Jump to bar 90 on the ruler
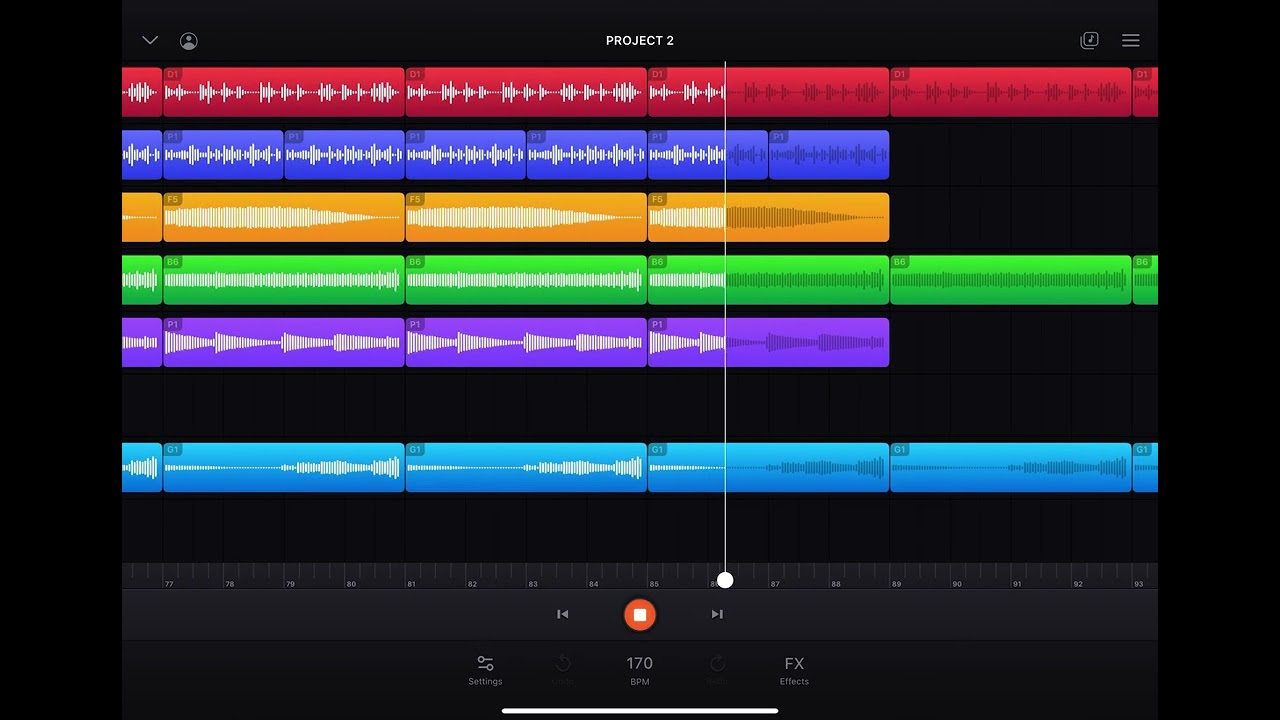Screen dimensions: 1280x720 point(957,584)
